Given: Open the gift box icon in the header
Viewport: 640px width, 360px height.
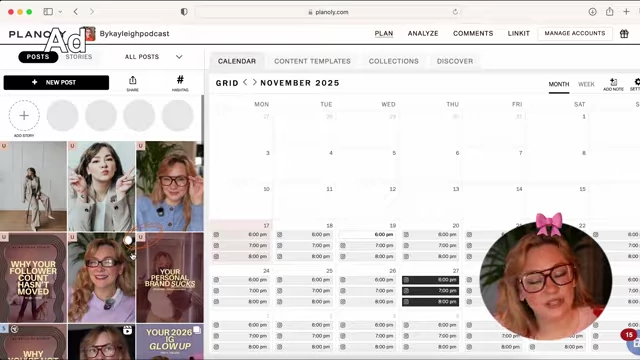Looking at the screenshot, I should 624,33.
